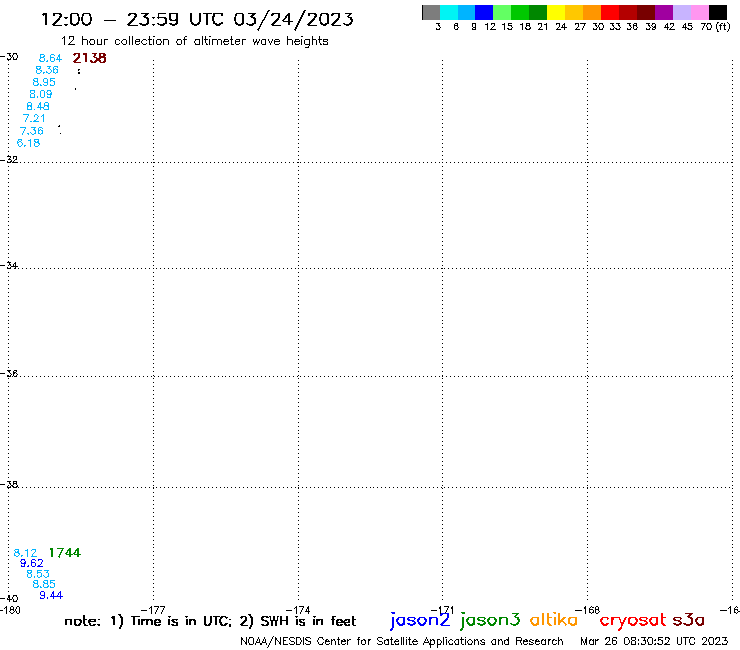The image size is (740, 650).
Task: Select the yellow swatch in the wave height legend
Action: [556, 12]
